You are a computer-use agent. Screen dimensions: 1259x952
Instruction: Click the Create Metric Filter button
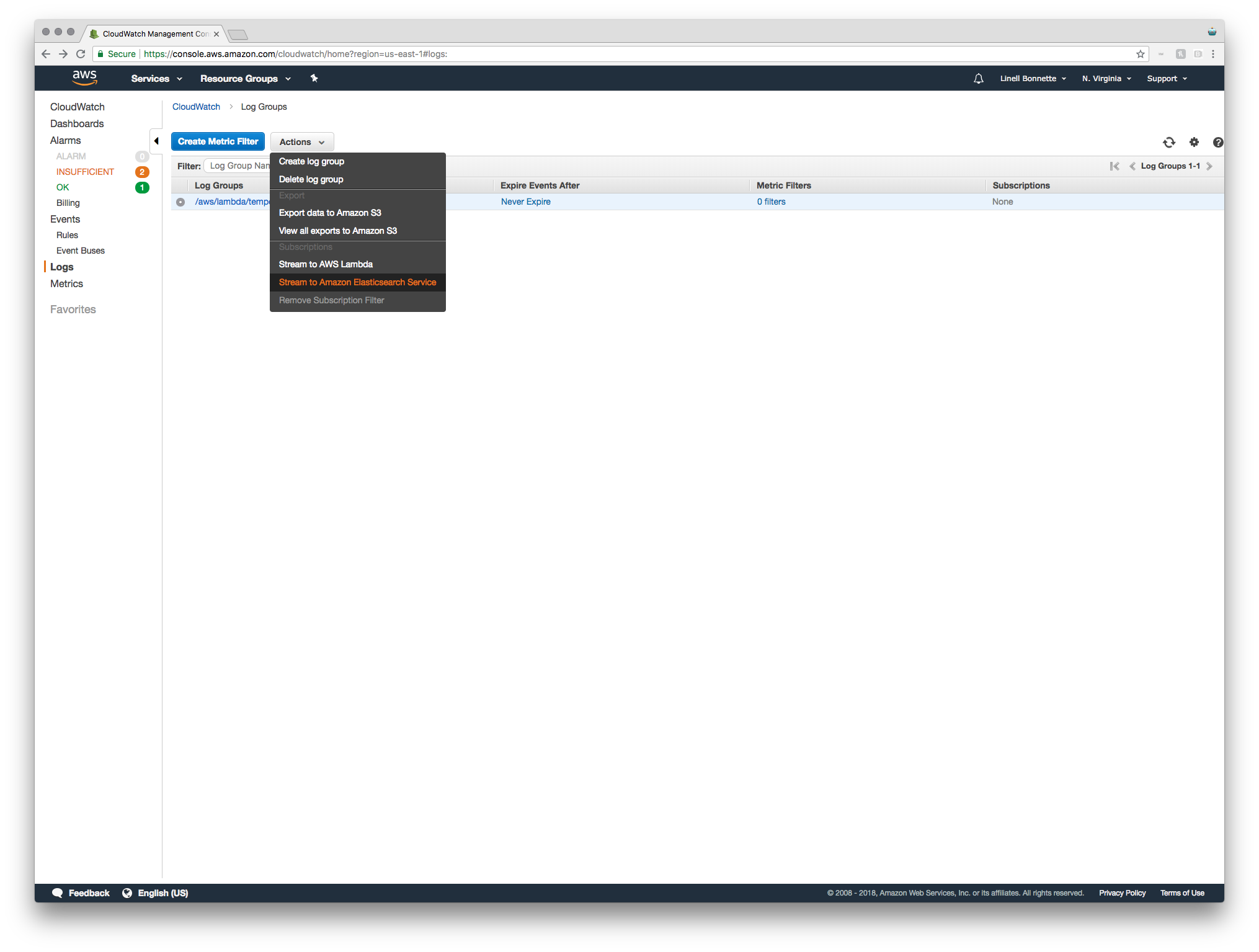coord(218,141)
